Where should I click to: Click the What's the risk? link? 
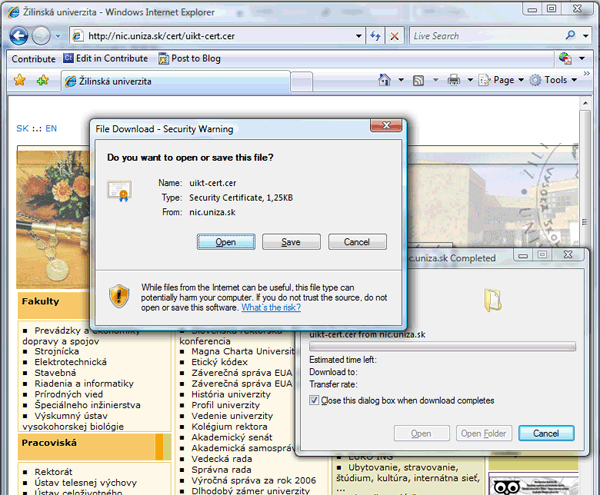click(271, 308)
